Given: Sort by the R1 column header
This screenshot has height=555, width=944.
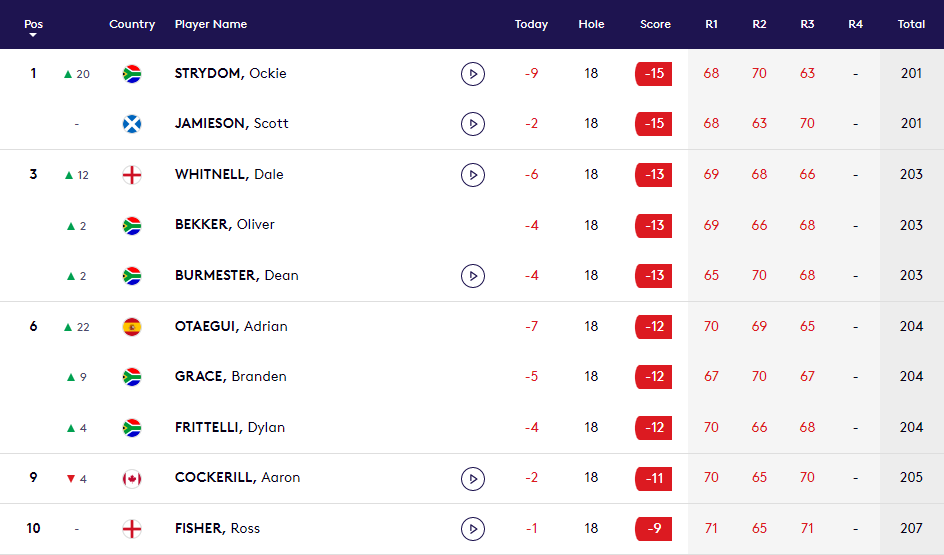Looking at the screenshot, I should pos(711,24).
